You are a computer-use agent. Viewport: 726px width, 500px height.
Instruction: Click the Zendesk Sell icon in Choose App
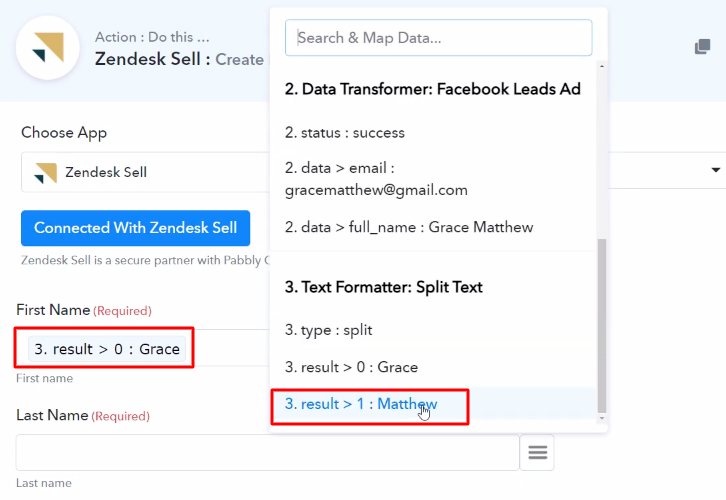(x=45, y=173)
